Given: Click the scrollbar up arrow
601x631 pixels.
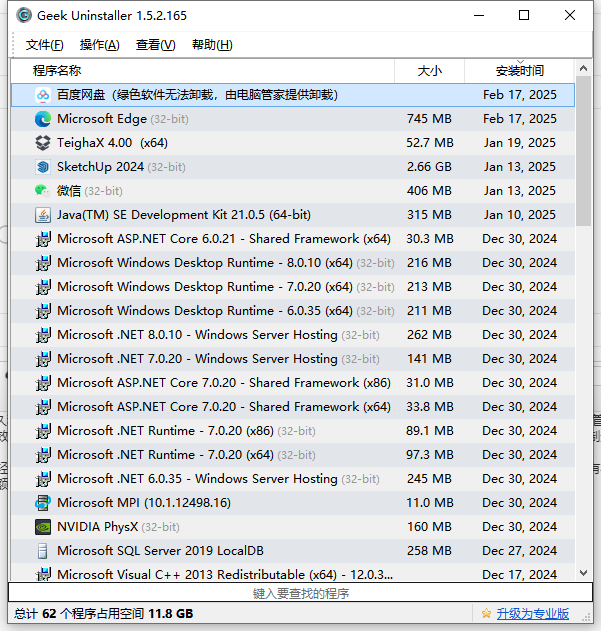Looking at the screenshot, I should click(x=583, y=68).
